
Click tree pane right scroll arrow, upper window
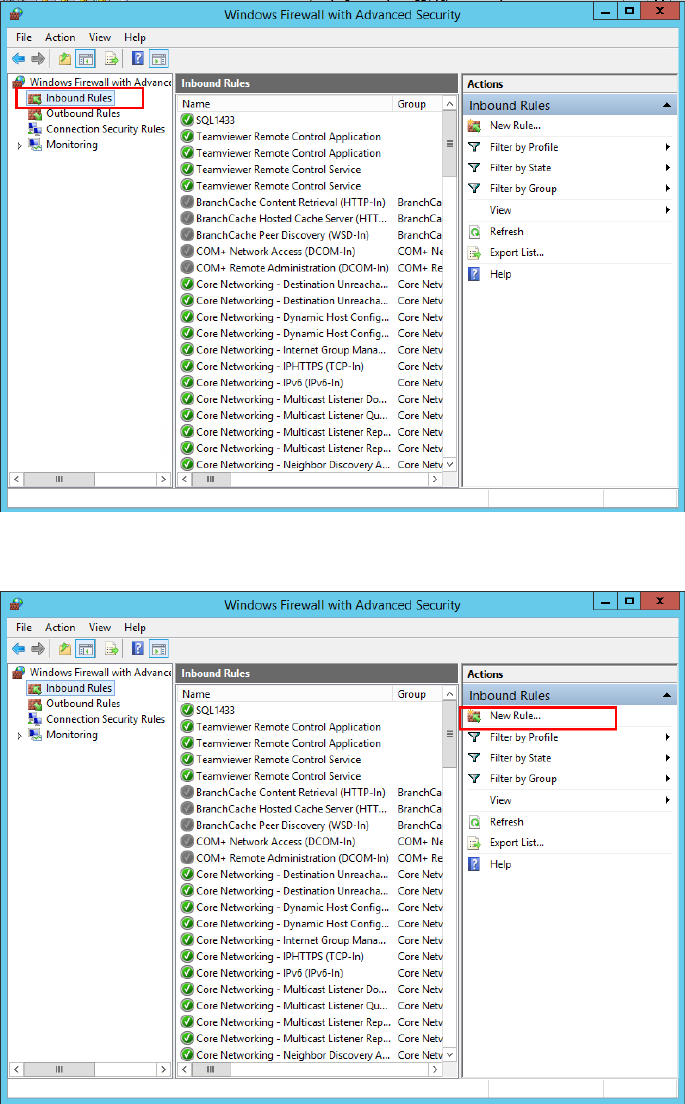click(163, 479)
